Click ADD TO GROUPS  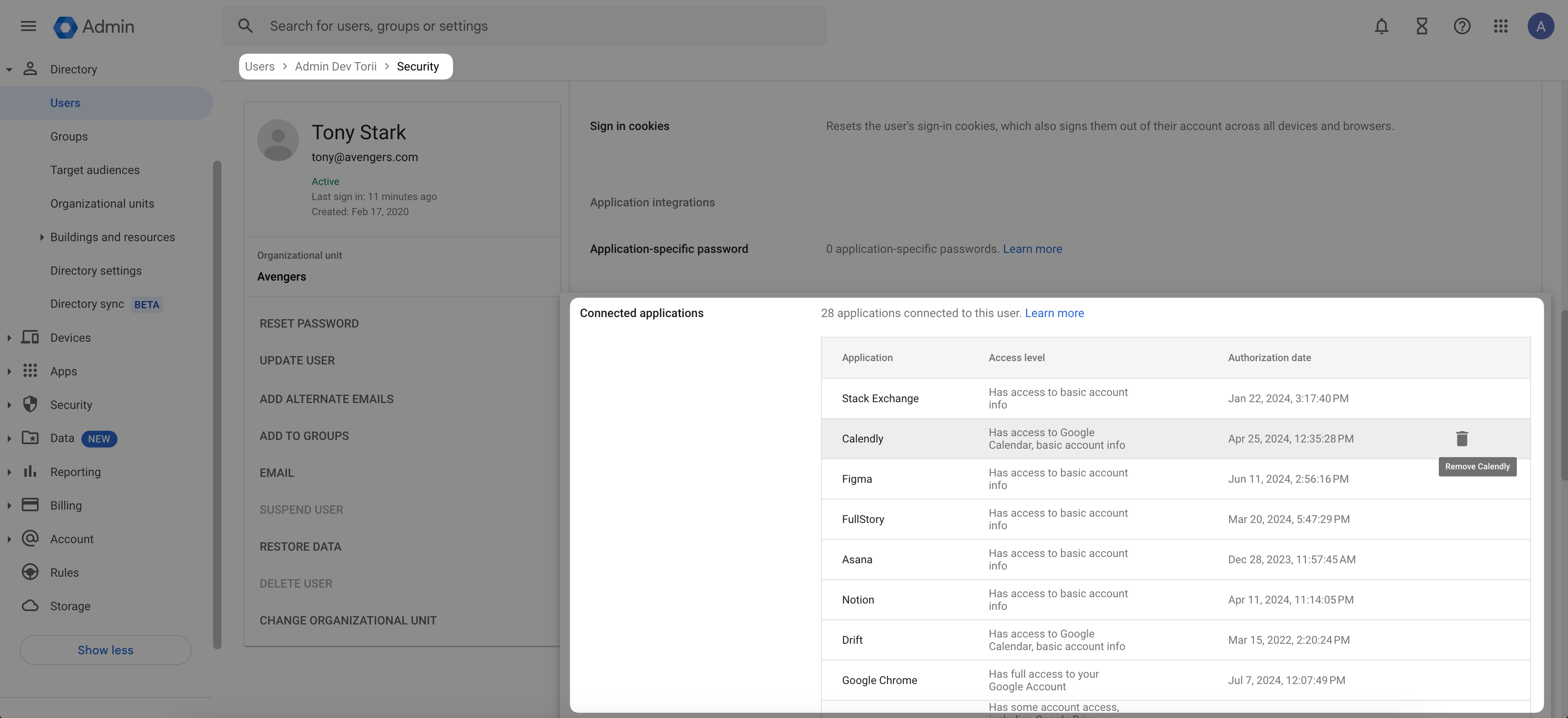[x=305, y=436]
